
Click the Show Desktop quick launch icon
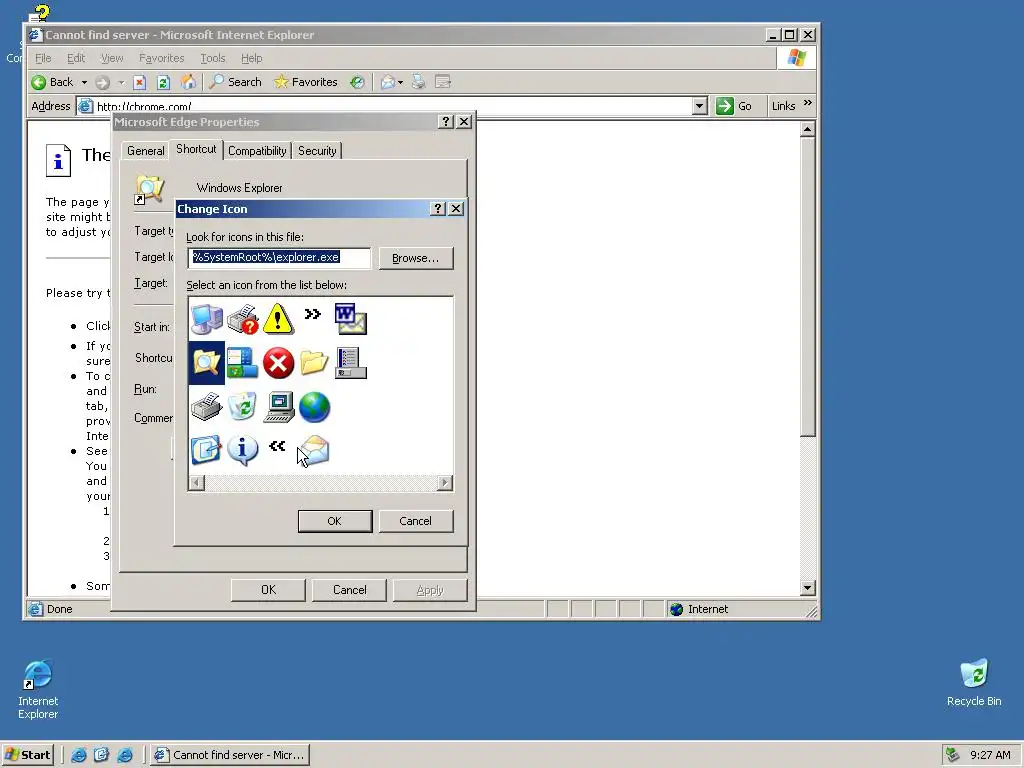coord(101,755)
